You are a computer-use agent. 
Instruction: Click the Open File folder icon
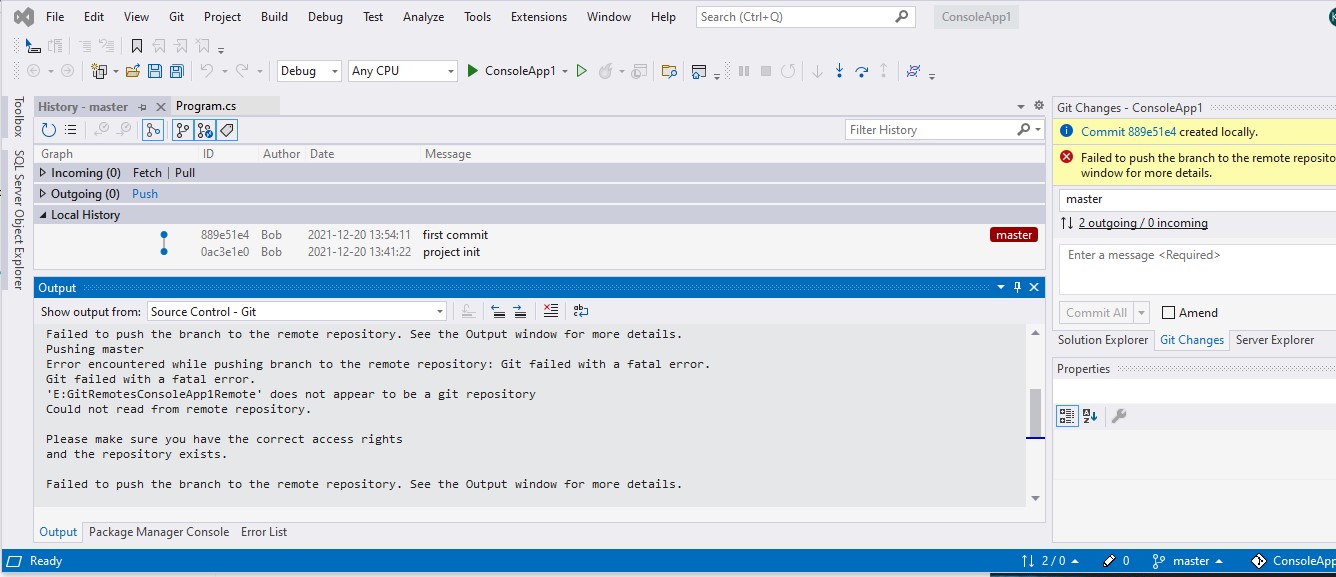pos(132,71)
